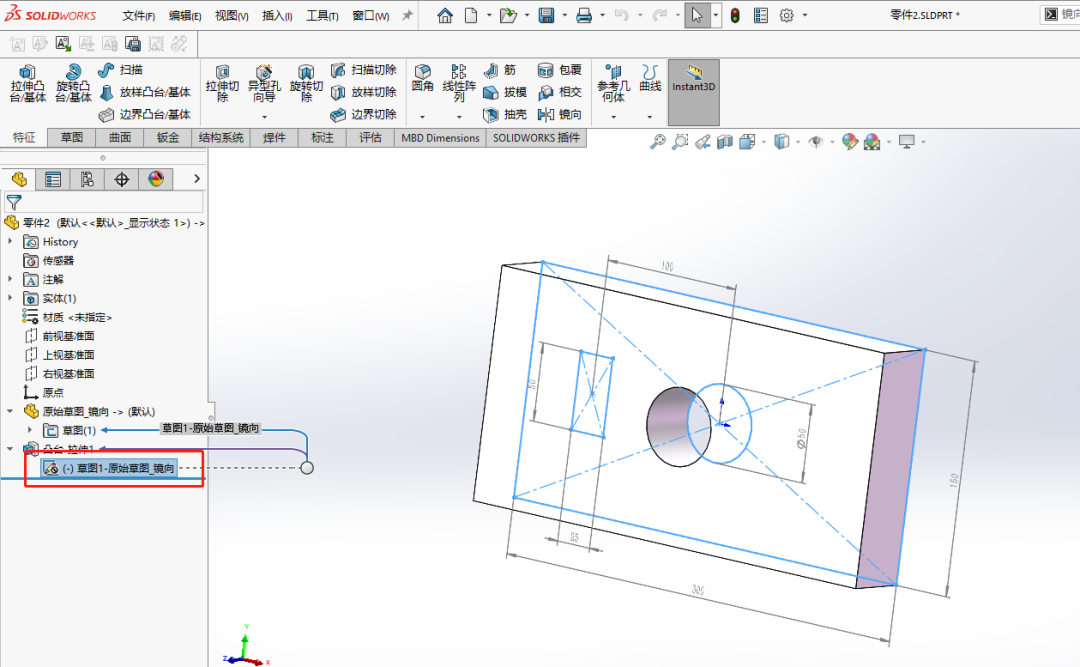Open dropdown under 参考几何体

(x=613, y=116)
